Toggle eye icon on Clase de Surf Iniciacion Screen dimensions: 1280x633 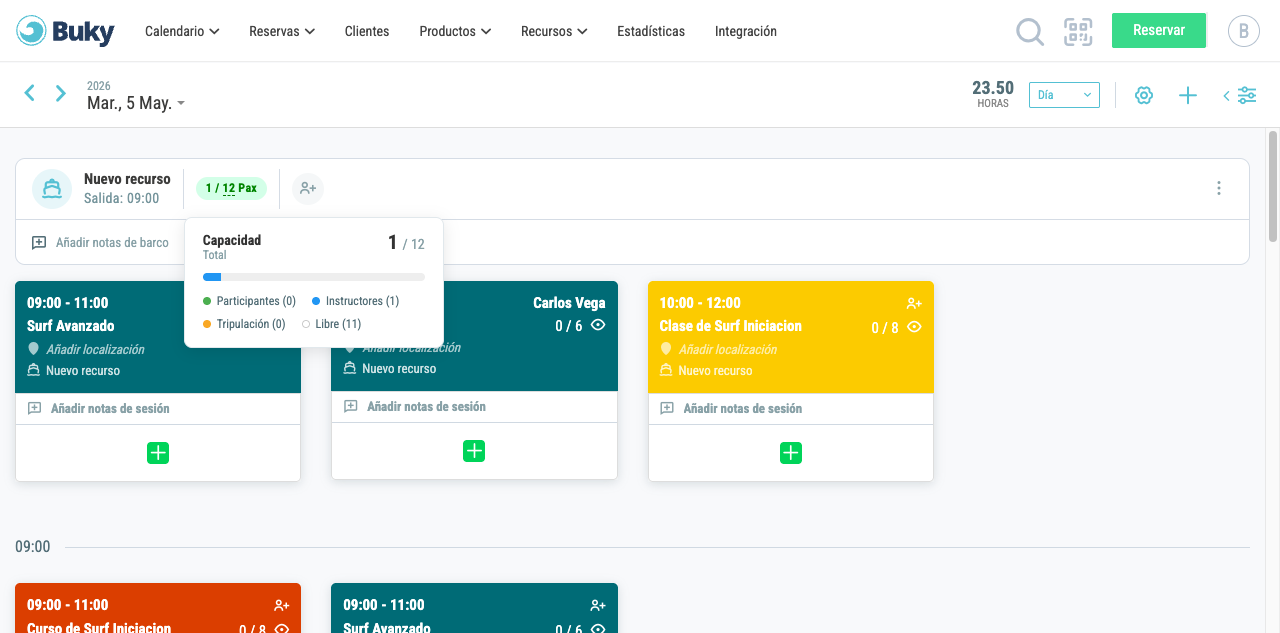[914, 327]
